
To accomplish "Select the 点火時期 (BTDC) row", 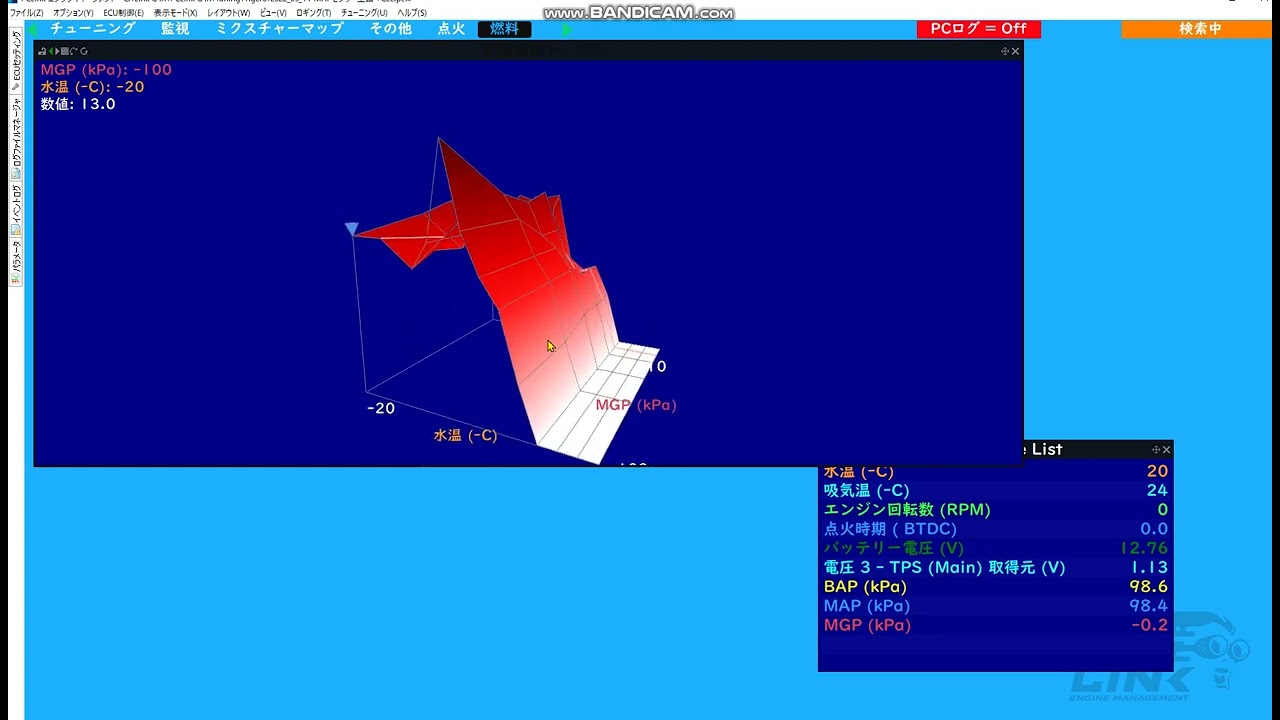I will (x=995, y=529).
